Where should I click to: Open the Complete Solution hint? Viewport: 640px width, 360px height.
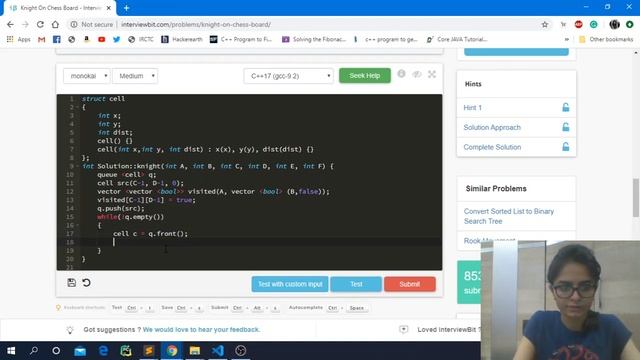point(492,147)
